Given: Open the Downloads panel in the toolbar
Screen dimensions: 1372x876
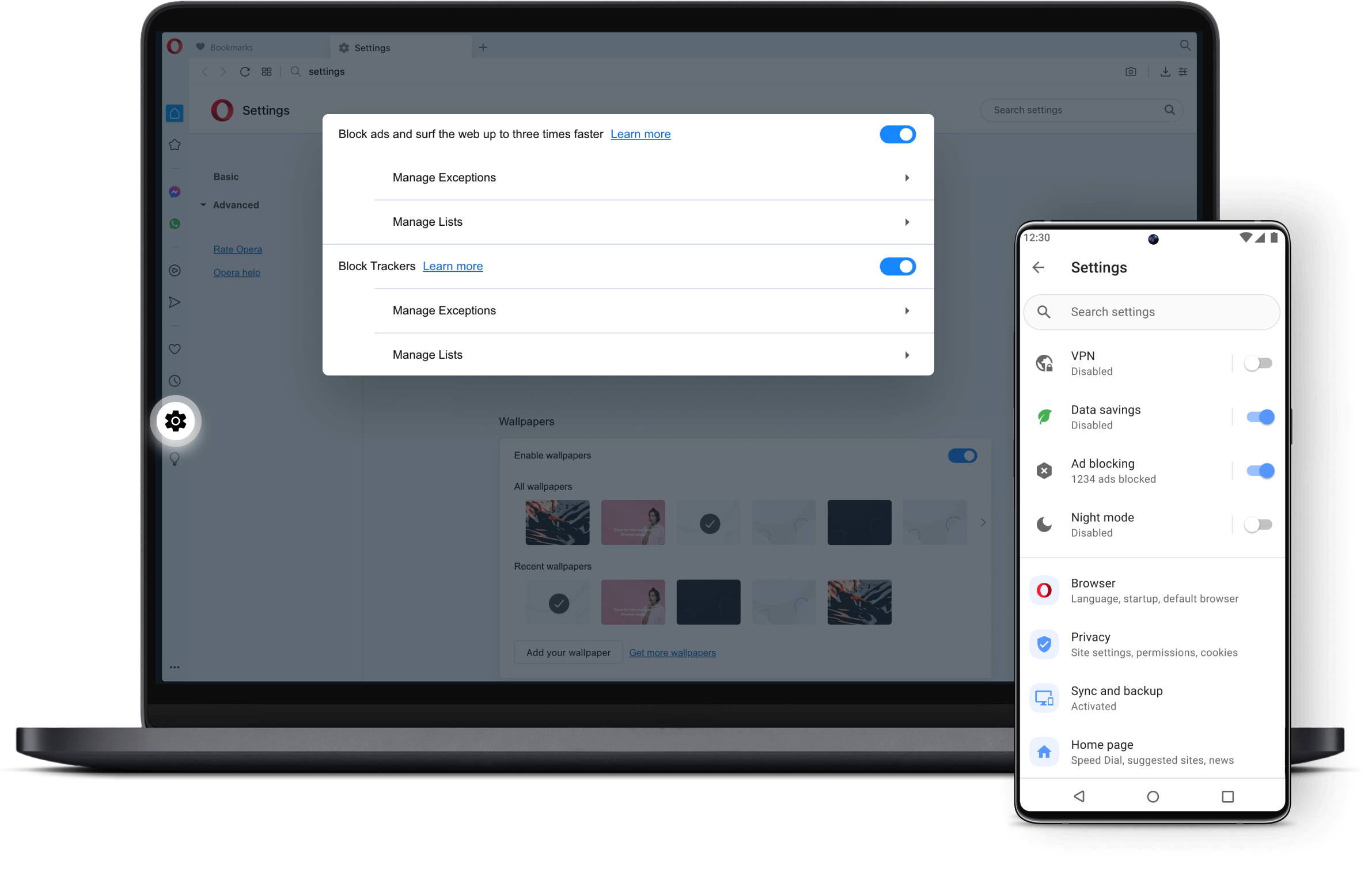Looking at the screenshot, I should 1165,71.
